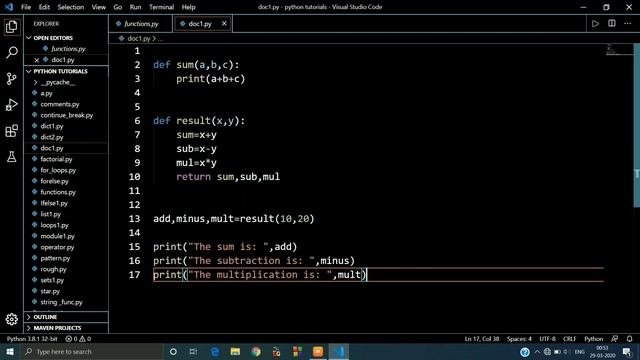Open the Extensions view

tap(11, 131)
